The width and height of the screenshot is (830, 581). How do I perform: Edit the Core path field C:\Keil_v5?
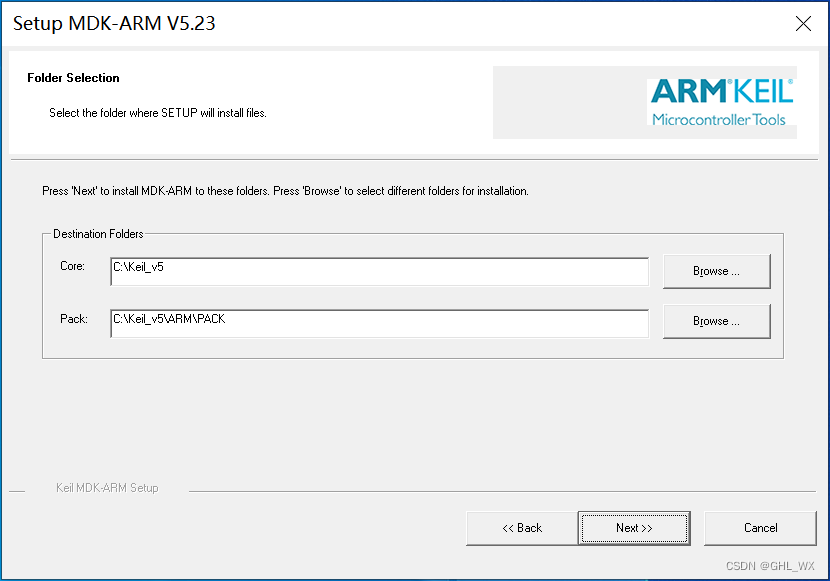380,271
